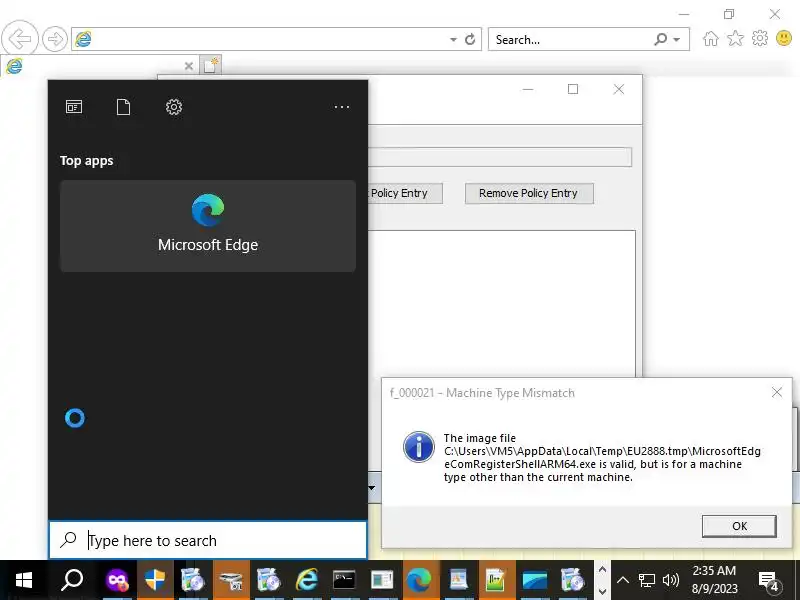Click OK on Machine Type Mismatch dialog
This screenshot has height=600, width=800.
tap(739, 526)
